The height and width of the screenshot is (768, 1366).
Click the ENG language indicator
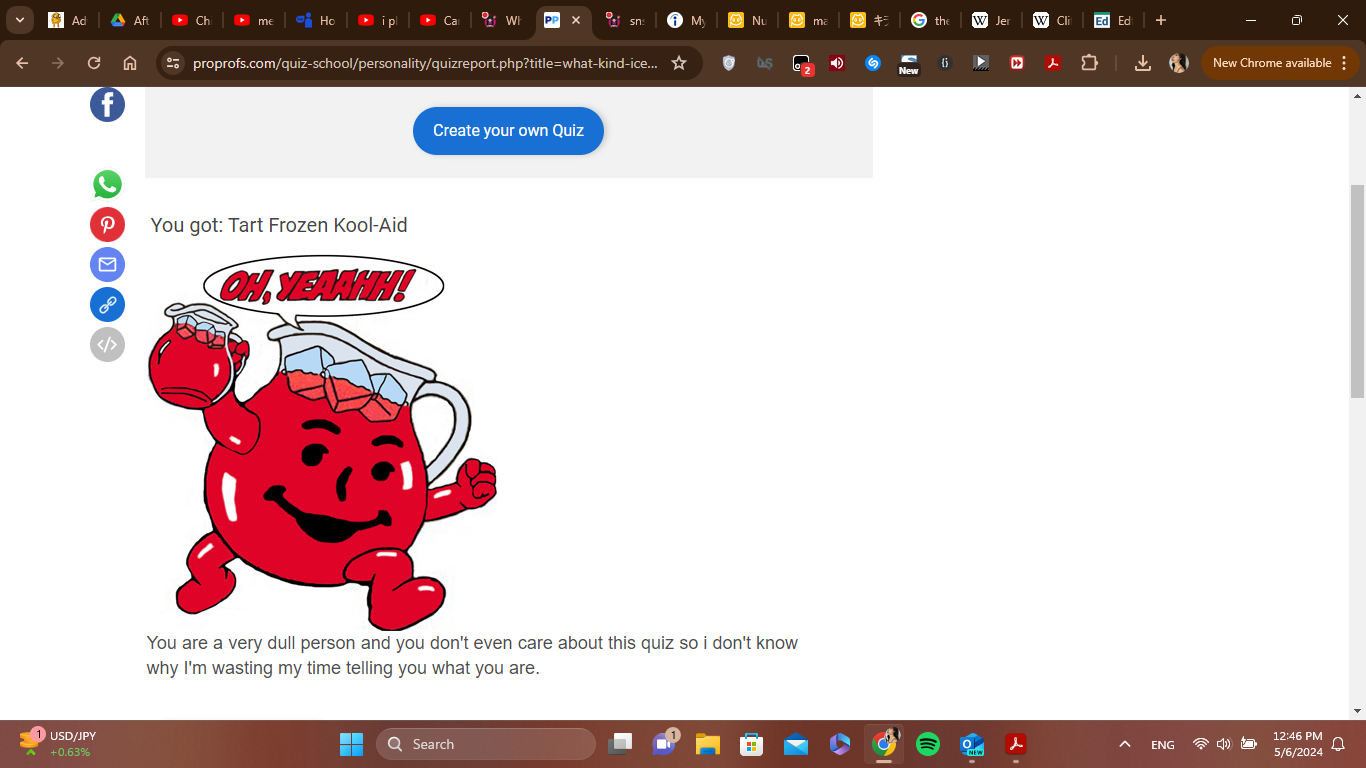1163,745
